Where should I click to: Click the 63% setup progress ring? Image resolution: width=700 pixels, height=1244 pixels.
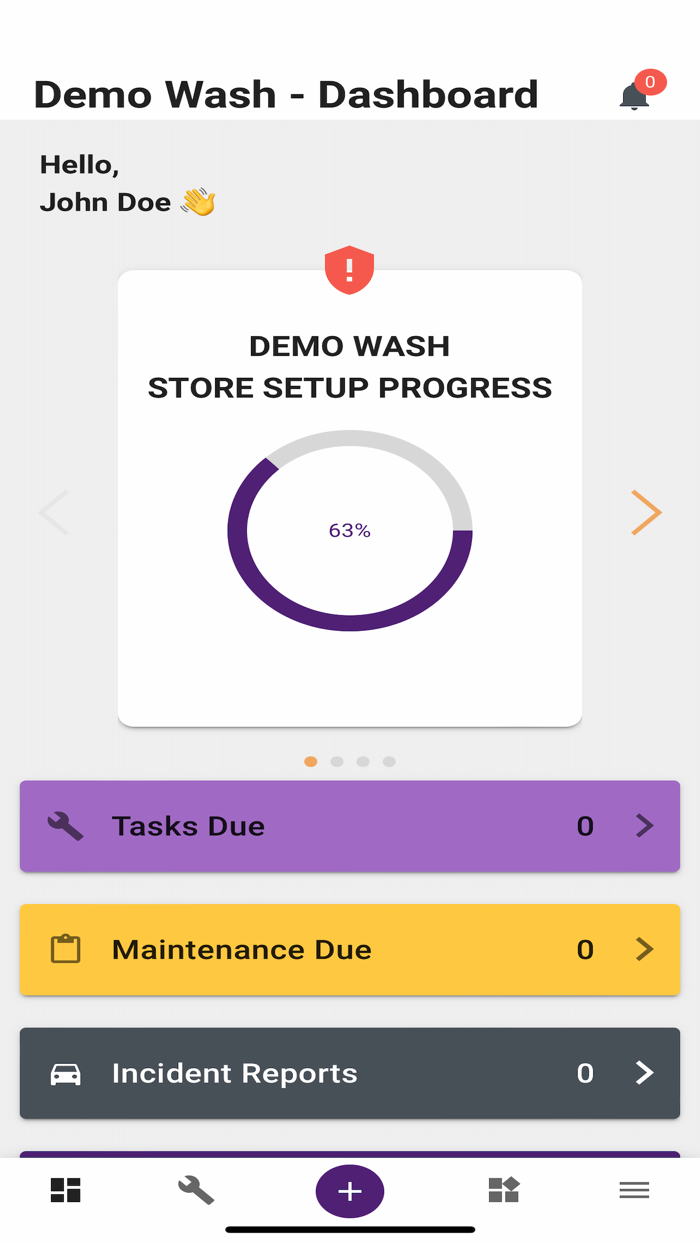[349, 531]
